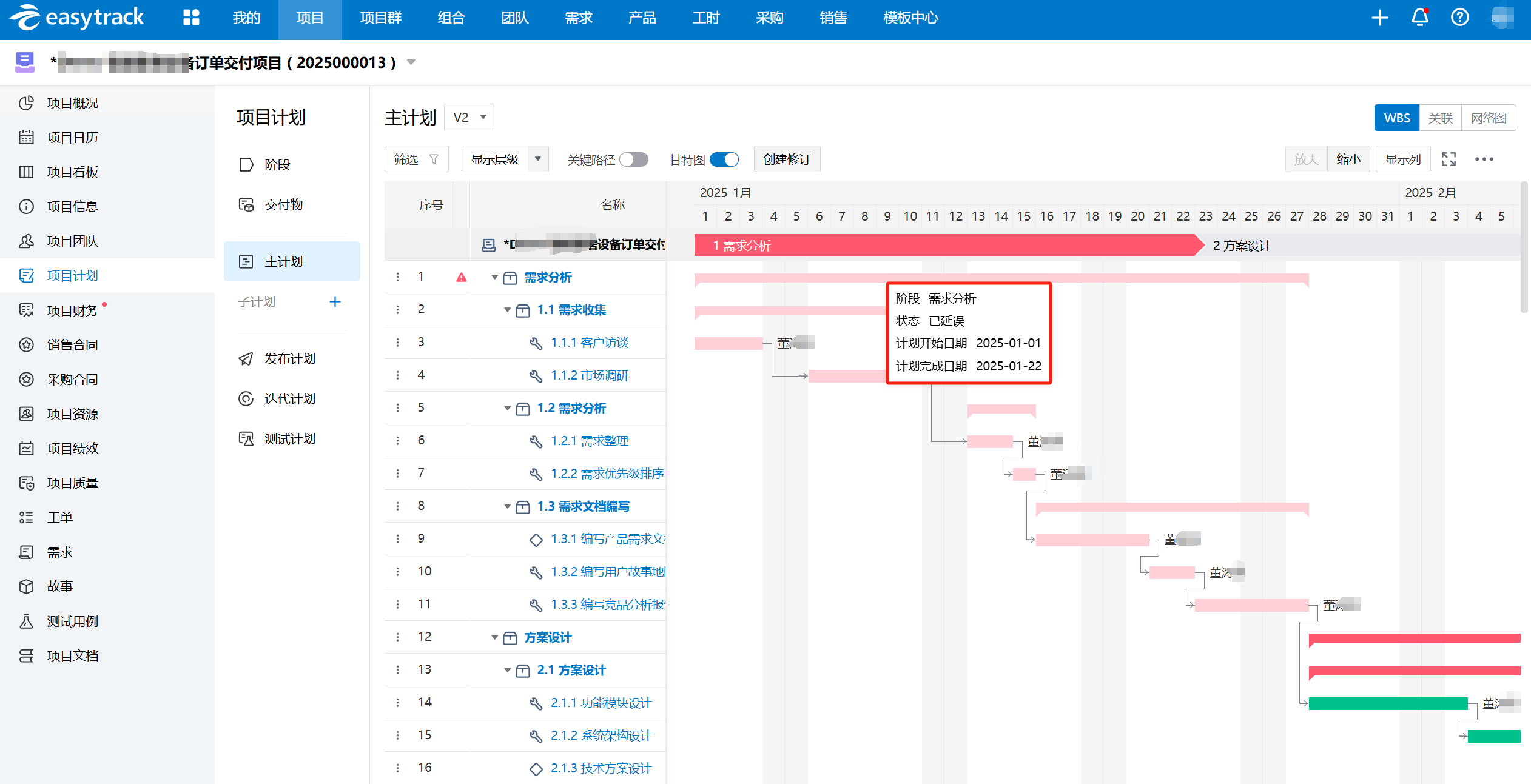The image size is (1531, 784).
Task: Open the notifications bell icon
Action: pos(1419,18)
